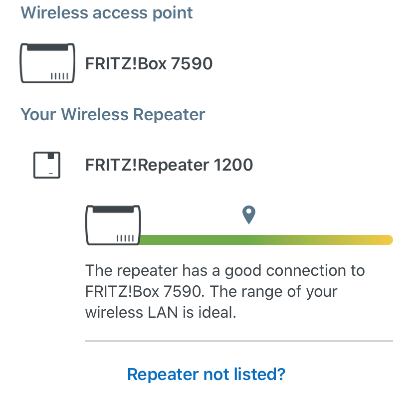
Task: Select the FRITZ!Repeater 1200 device icon
Action: click(47, 165)
